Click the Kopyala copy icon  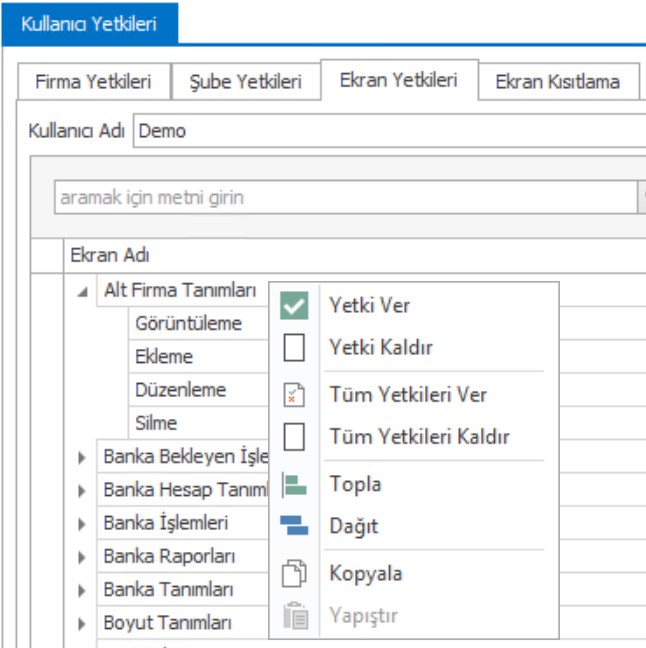pyautogui.click(x=294, y=574)
